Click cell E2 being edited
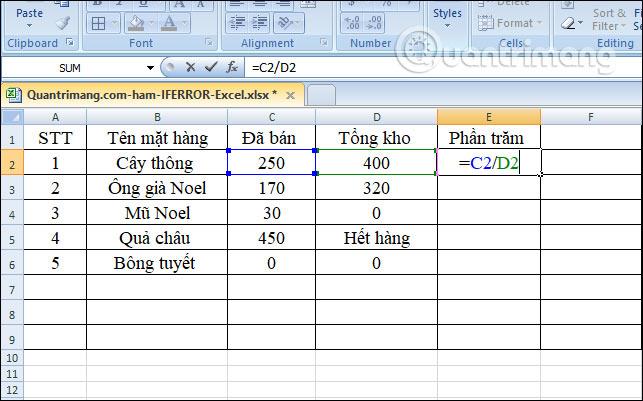This screenshot has width=643, height=401. (x=489, y=163)
